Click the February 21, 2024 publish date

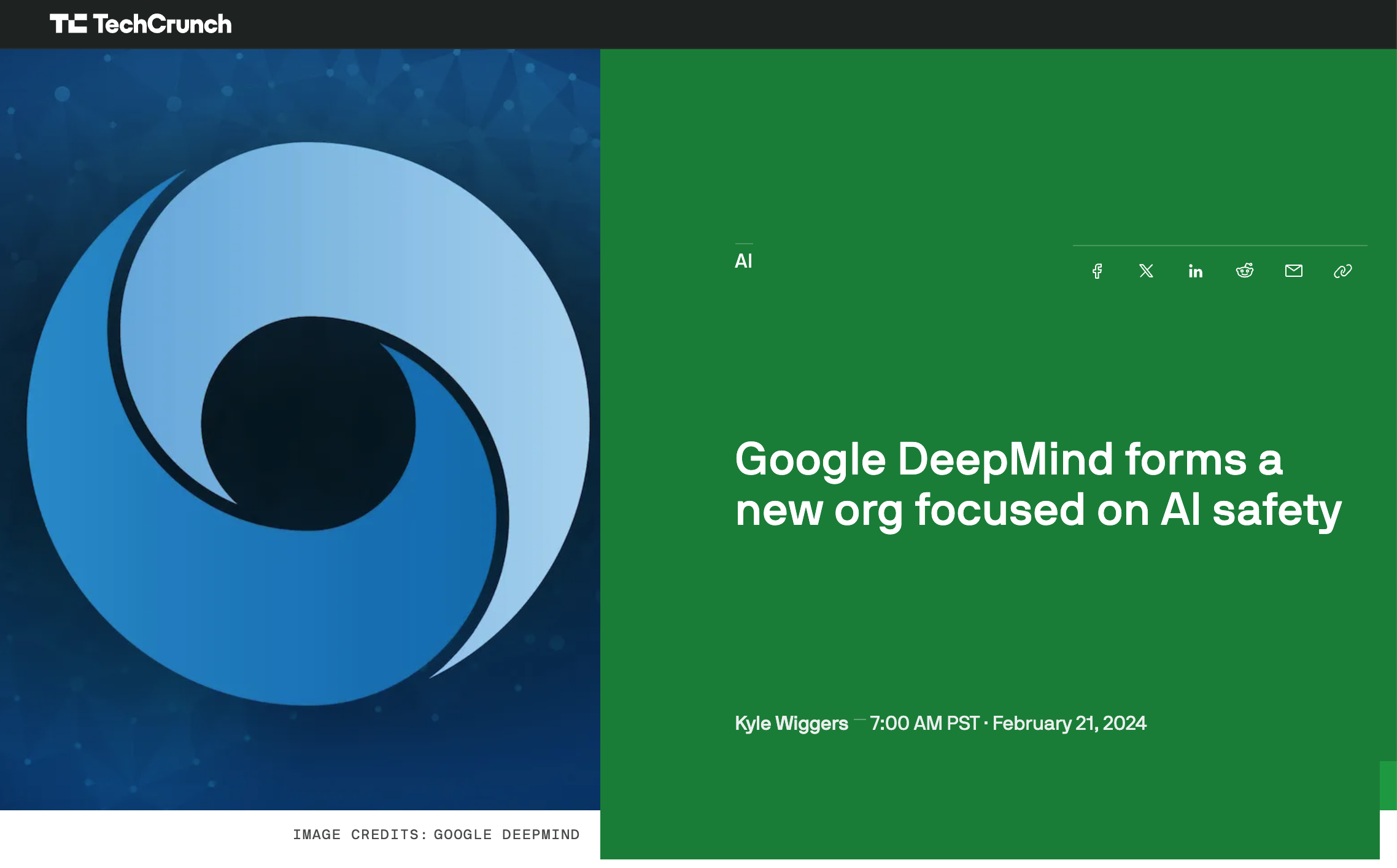pos(1069,723)
